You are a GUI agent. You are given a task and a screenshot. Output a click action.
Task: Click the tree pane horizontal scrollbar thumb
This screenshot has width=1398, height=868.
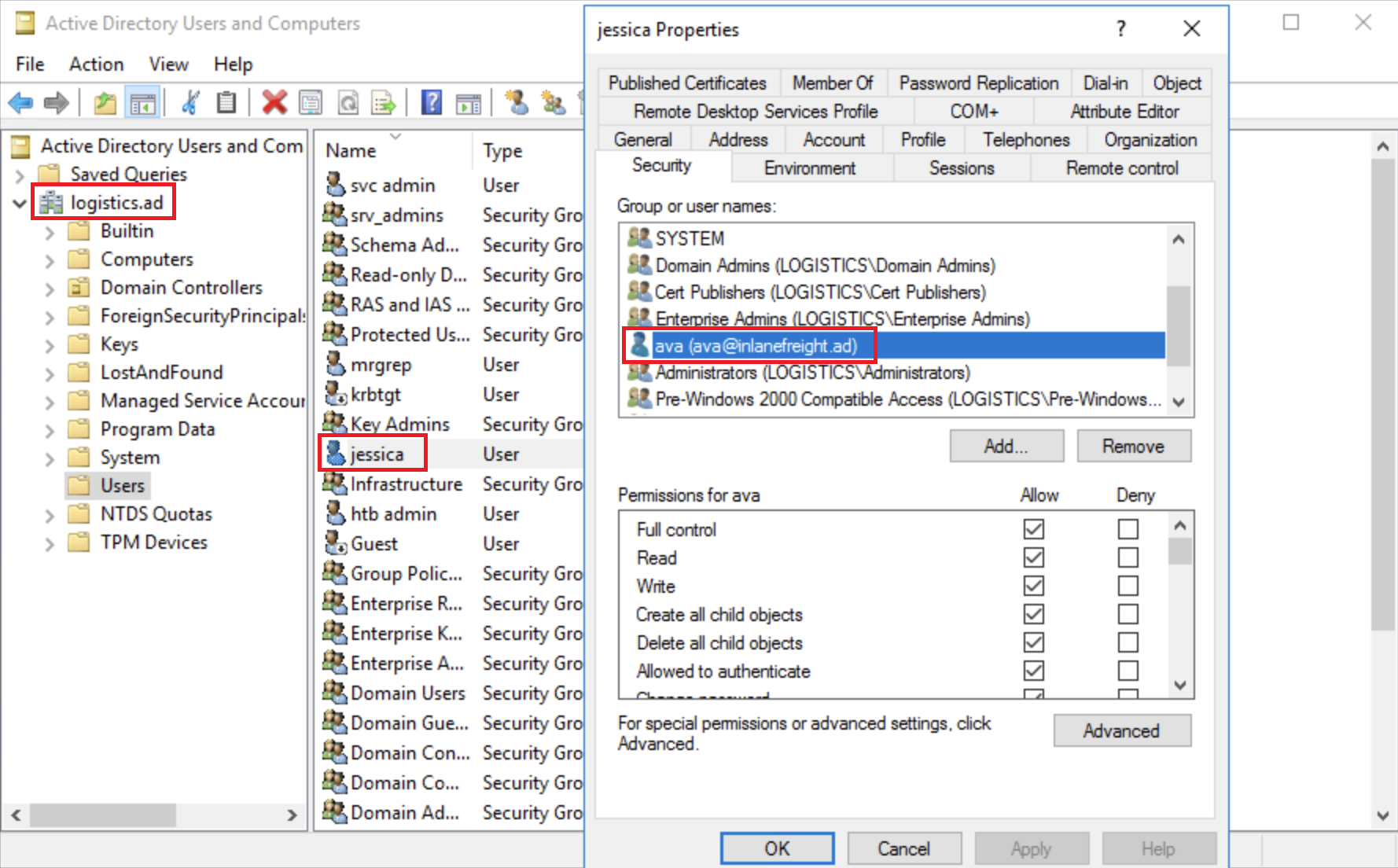[x=102, y=815]
